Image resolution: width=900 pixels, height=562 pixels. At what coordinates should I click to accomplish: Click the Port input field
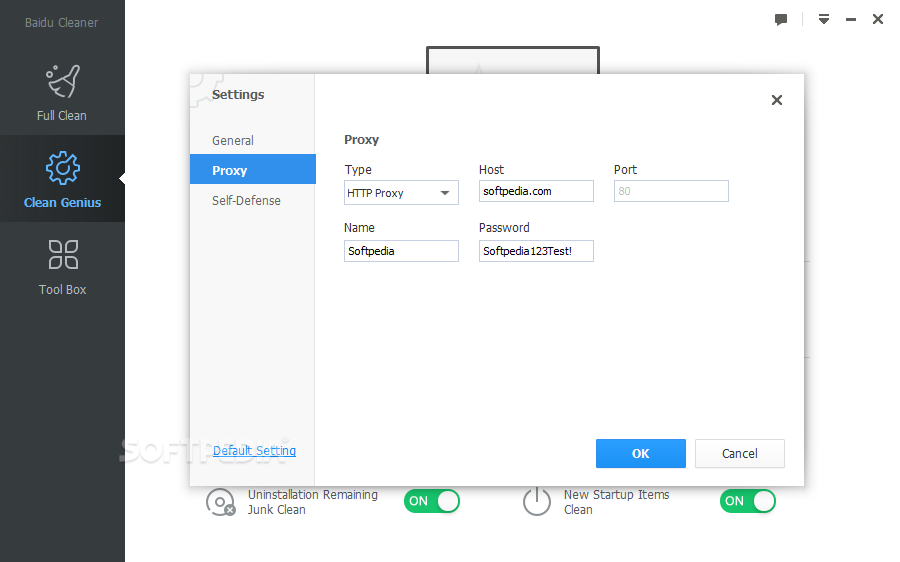coord(671,191)
